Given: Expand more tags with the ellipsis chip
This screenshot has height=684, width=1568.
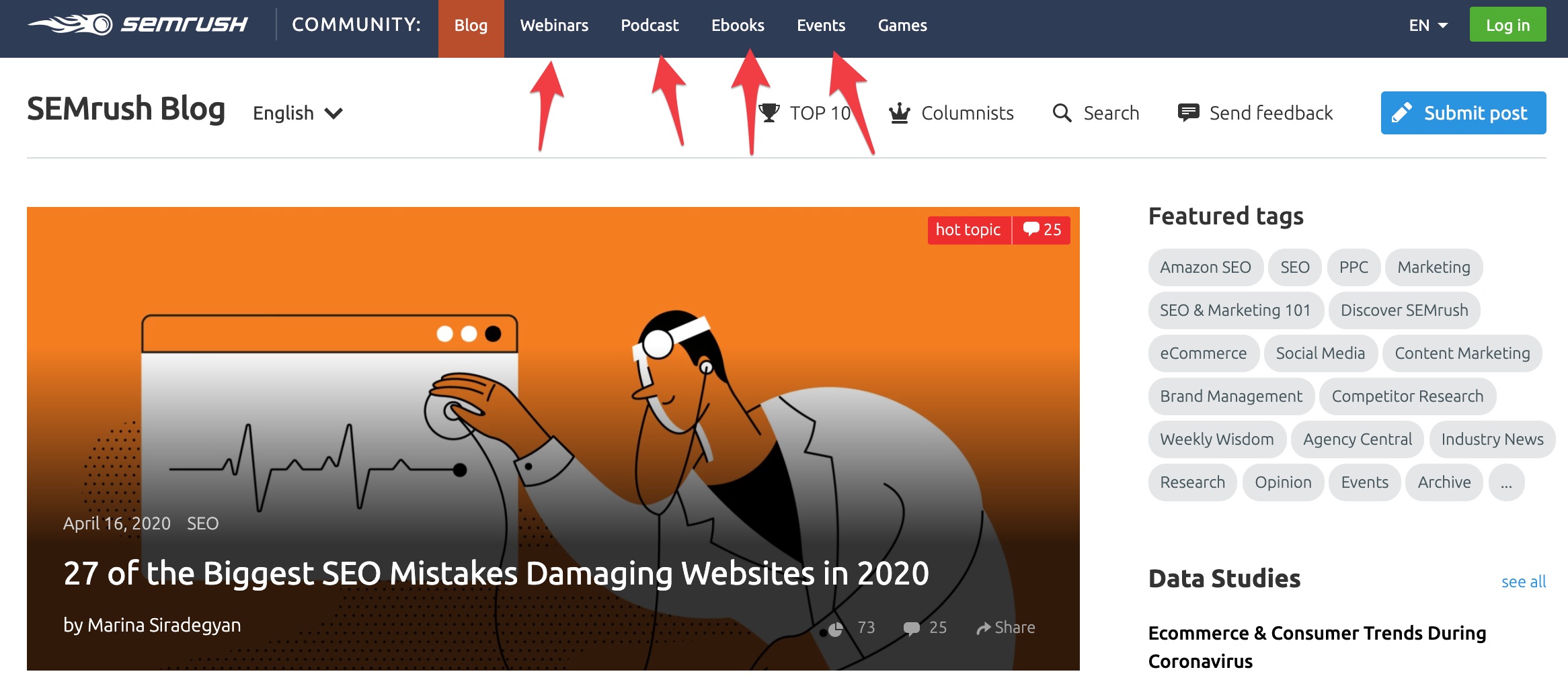Looking at the screenshot, I should coord(1506,482).
